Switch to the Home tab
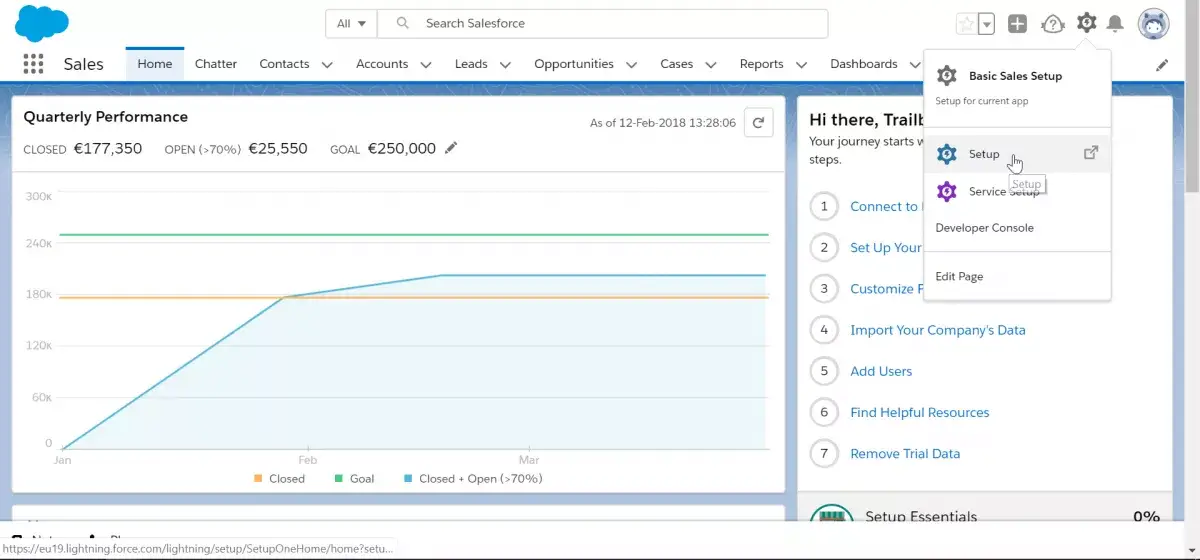This screenshot has width=1200, height=560. [x=155, y=64]
